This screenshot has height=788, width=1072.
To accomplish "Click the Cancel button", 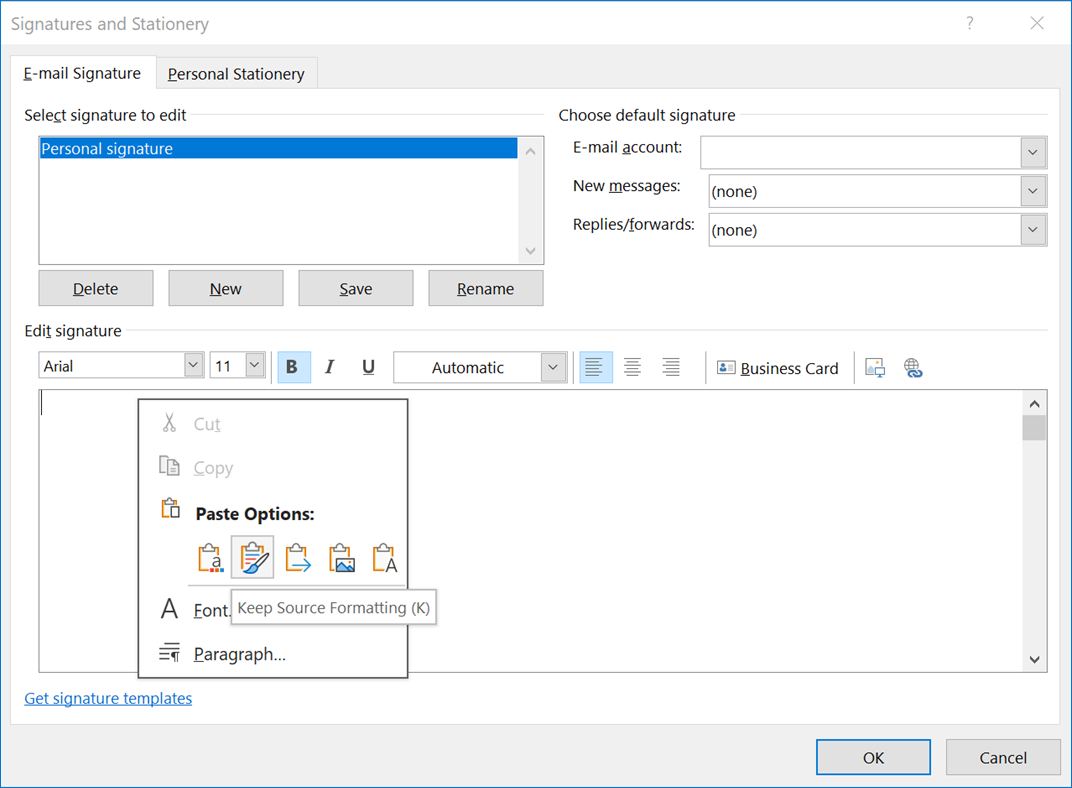I will tap(1003, 757).
